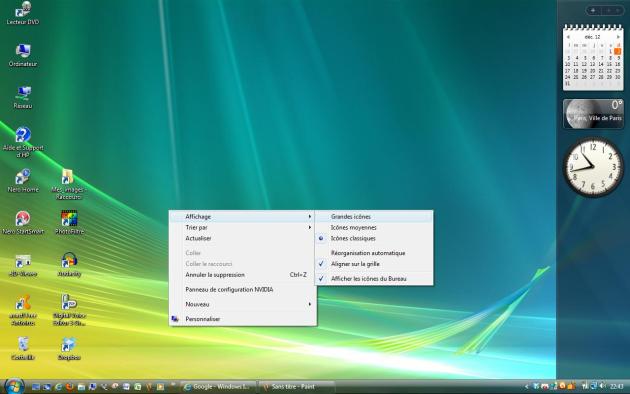This screenshot has height=394, width=630.
Task: Open the Lecteur DVD desktop icon
Action: click(x=23, y=13)
